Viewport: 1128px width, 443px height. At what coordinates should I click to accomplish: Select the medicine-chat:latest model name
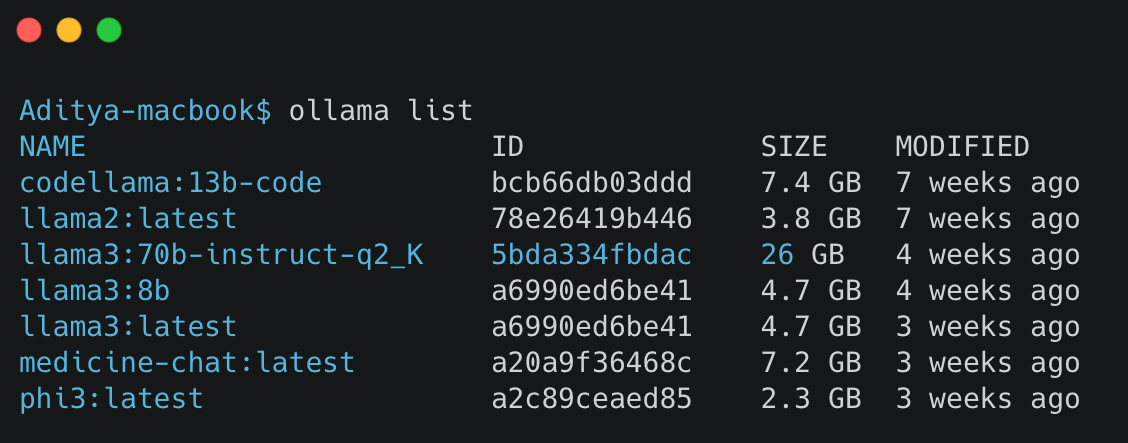tap(187, 362)
